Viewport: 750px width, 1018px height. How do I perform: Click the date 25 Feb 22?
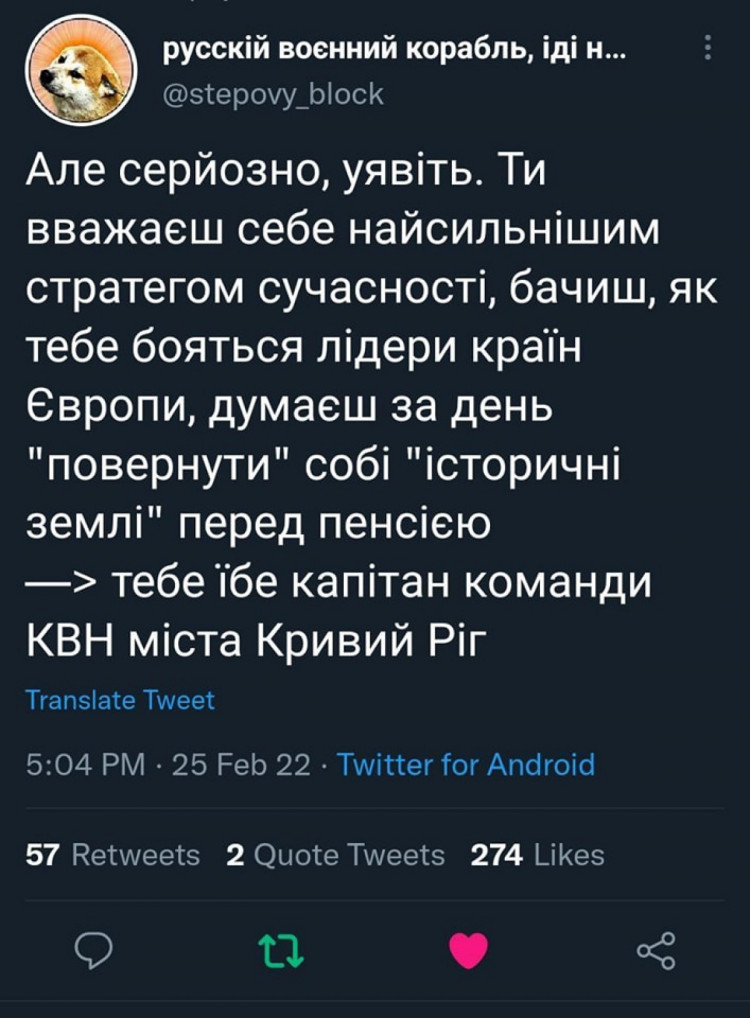point(241,765)
